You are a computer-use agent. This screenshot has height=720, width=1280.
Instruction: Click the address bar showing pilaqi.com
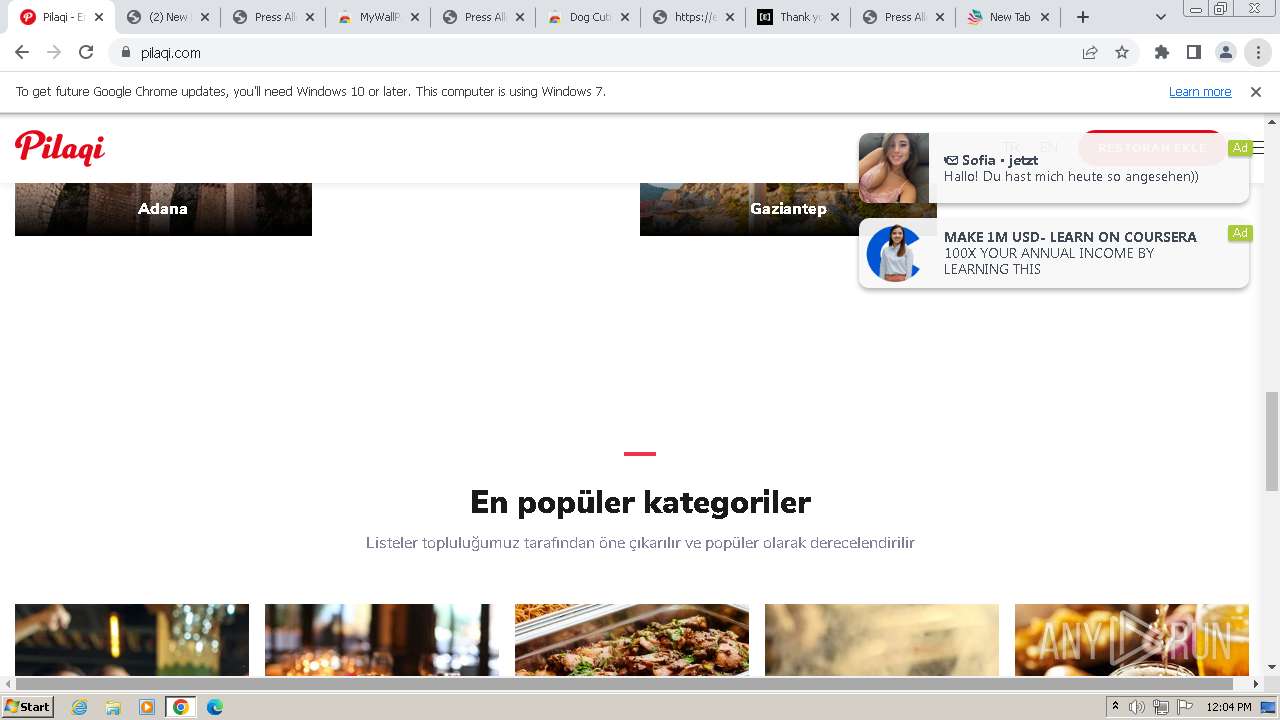[600, 53]
